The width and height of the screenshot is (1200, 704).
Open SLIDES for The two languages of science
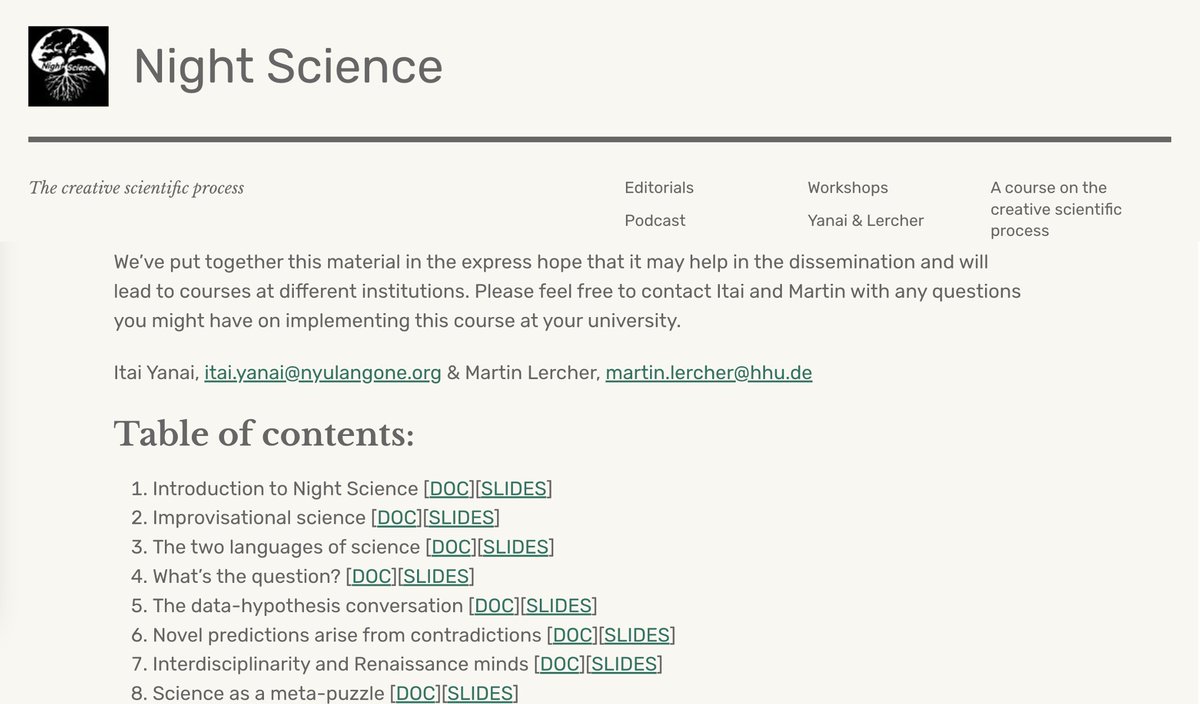coord(516,547)
